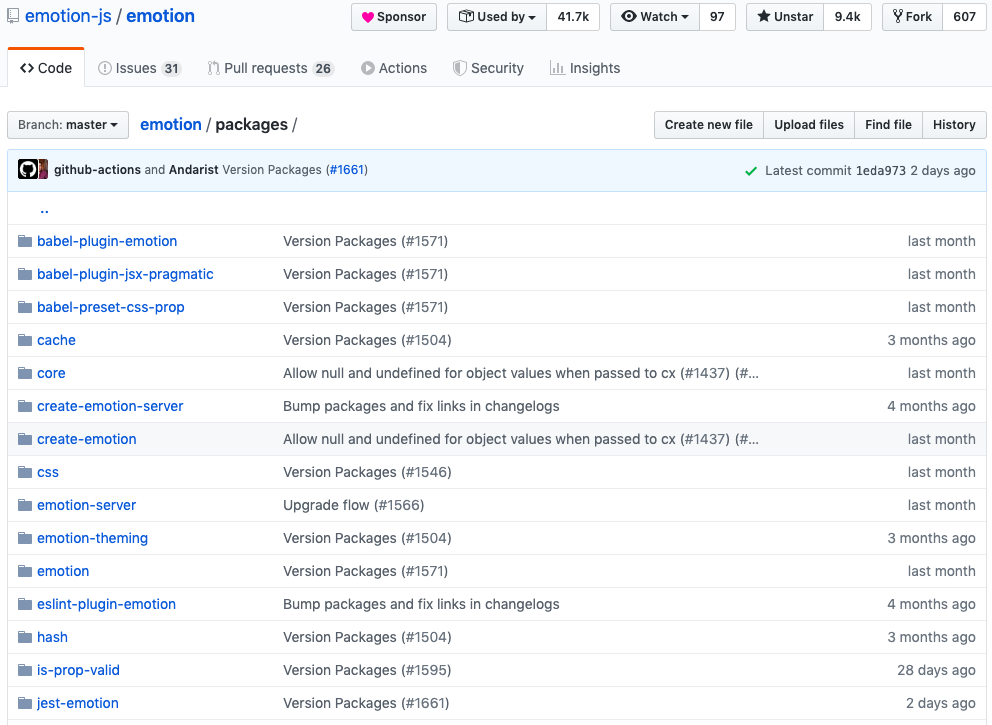Click the repository book icon
Screen dimensions: 992x725
click(x=13, y=16)
